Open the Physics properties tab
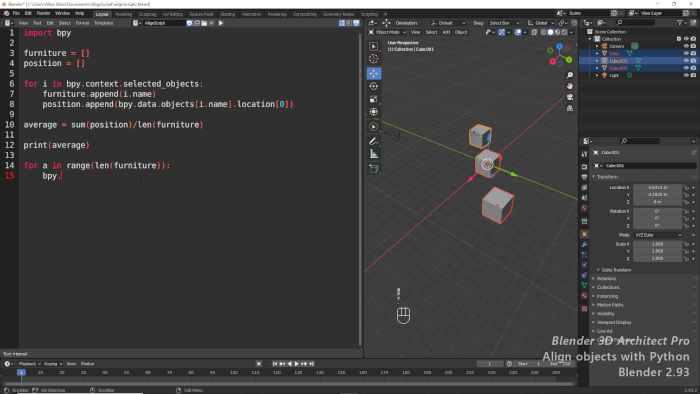Screen dimensions: 700x394 [x=584, y=265]
